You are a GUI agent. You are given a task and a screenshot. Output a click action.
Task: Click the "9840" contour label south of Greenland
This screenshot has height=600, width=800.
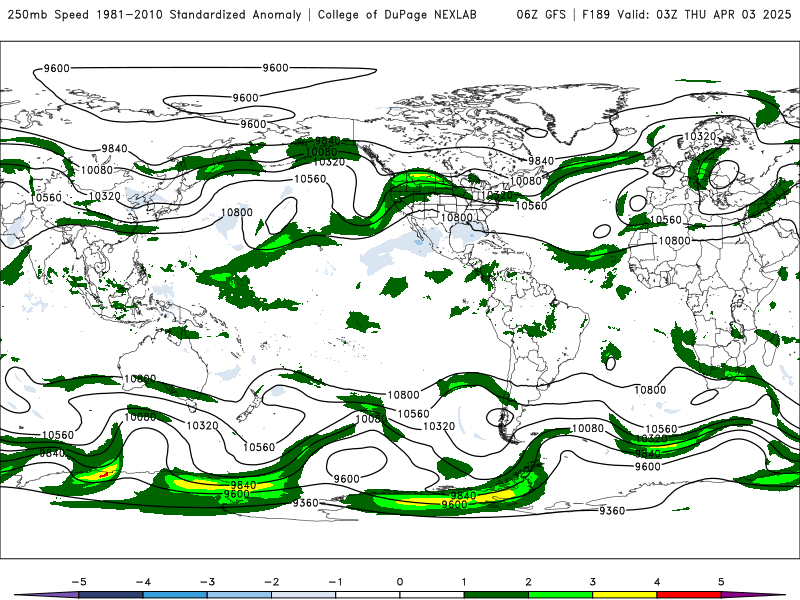[541, 161]
